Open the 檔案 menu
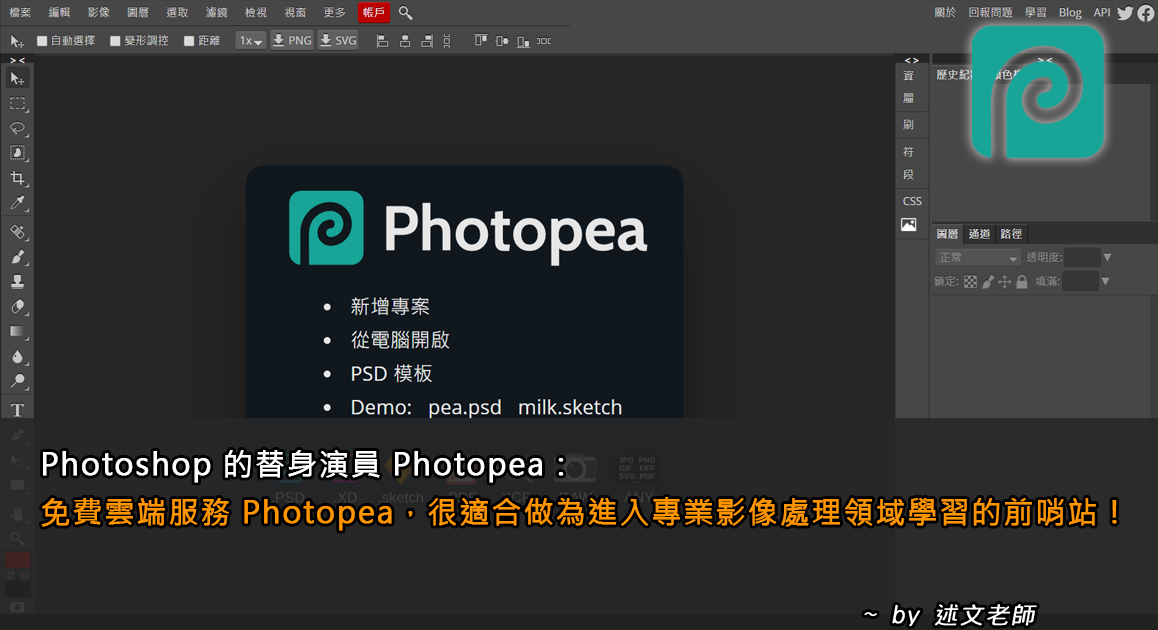This screenshot has width=1158, height=630. [x=20, y=13]
